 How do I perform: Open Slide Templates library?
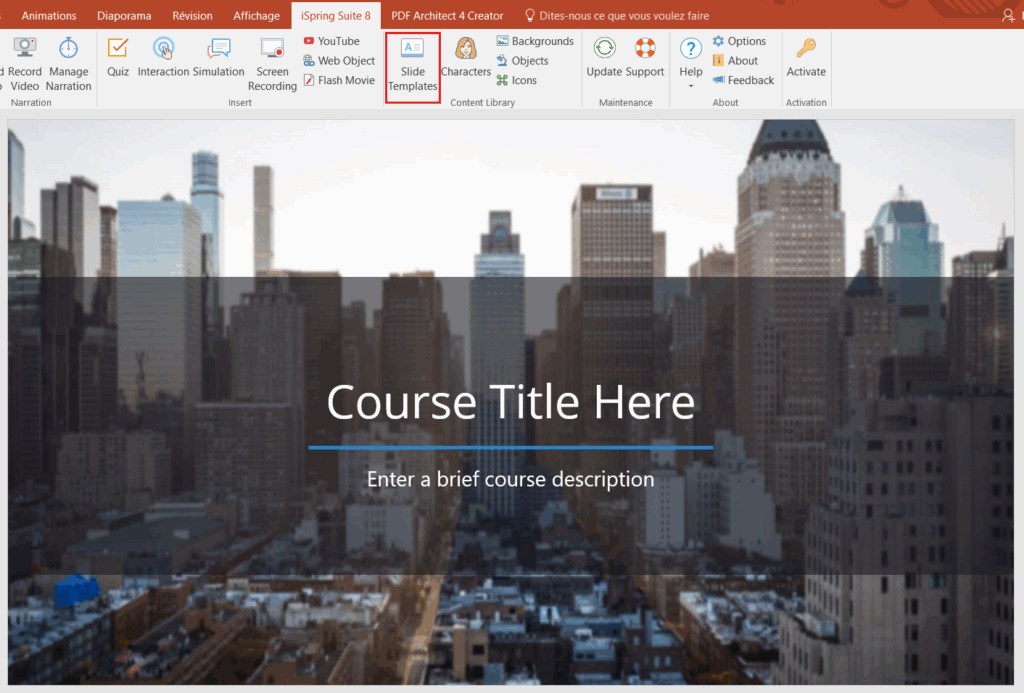tap(412, 64)
